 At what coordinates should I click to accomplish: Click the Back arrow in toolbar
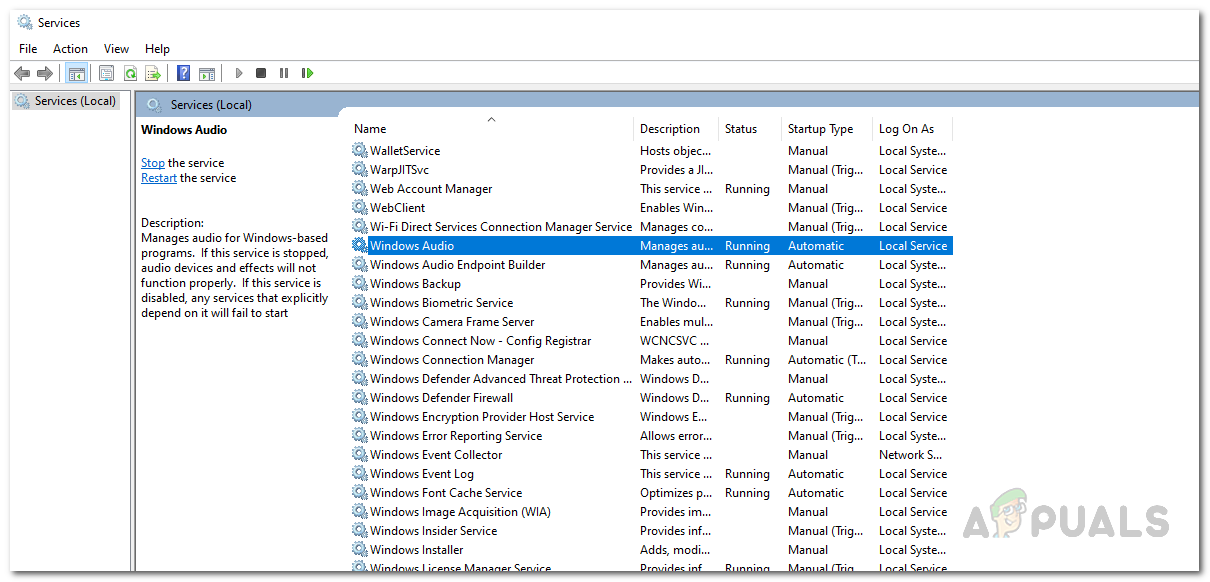[x=22, y=73]
